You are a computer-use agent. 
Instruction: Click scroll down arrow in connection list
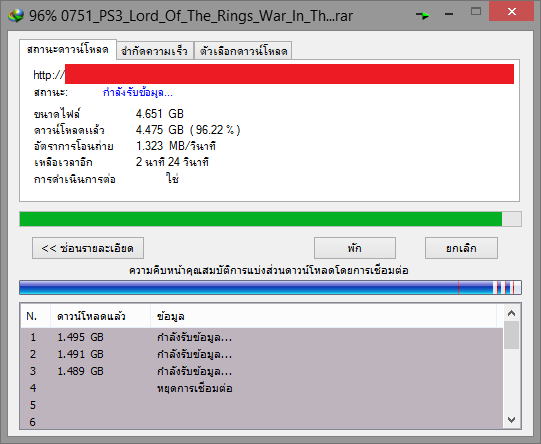click(x=512, y=420)
